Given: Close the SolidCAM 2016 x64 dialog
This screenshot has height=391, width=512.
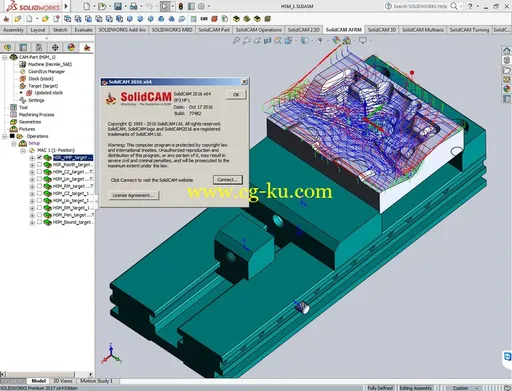Looking at the screenshot, I should pyautogui.click(x=244, y=82).
